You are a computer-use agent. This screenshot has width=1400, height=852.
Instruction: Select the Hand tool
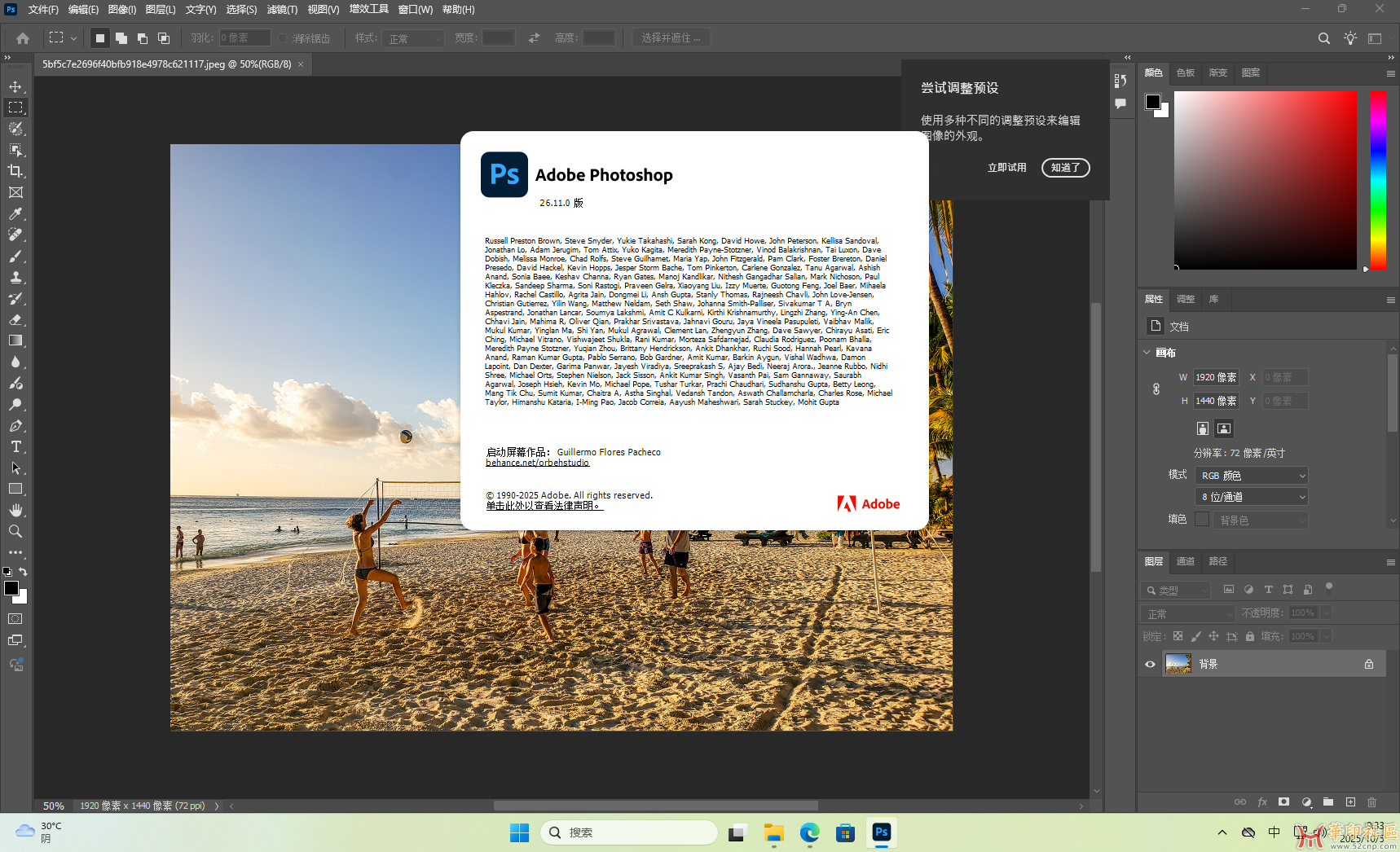click(16, 511)
